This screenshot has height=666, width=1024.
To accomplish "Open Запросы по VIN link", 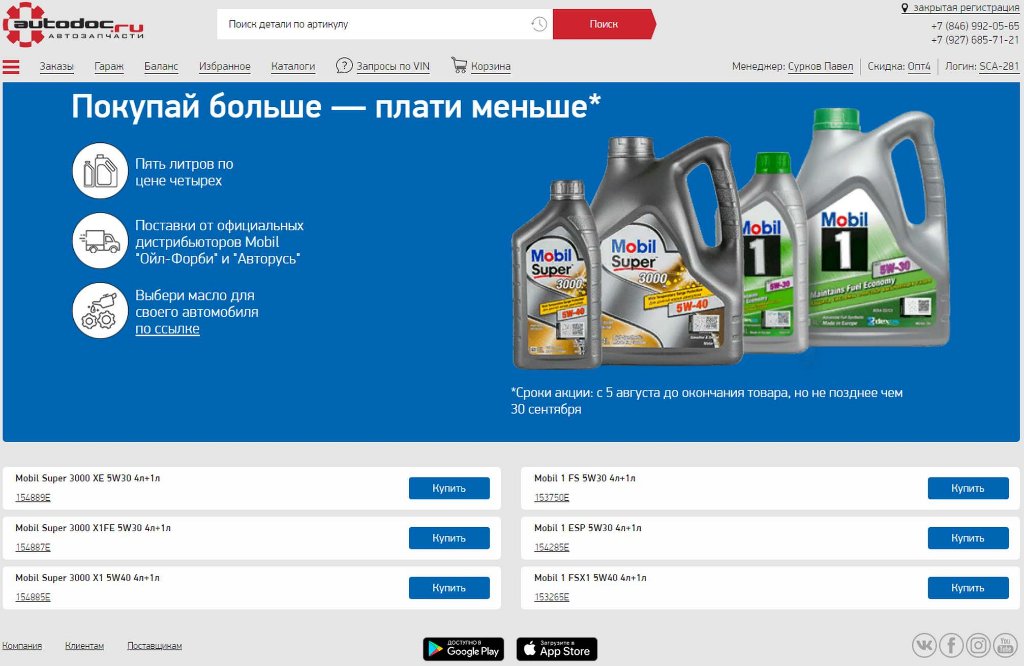I will point(393,66).
